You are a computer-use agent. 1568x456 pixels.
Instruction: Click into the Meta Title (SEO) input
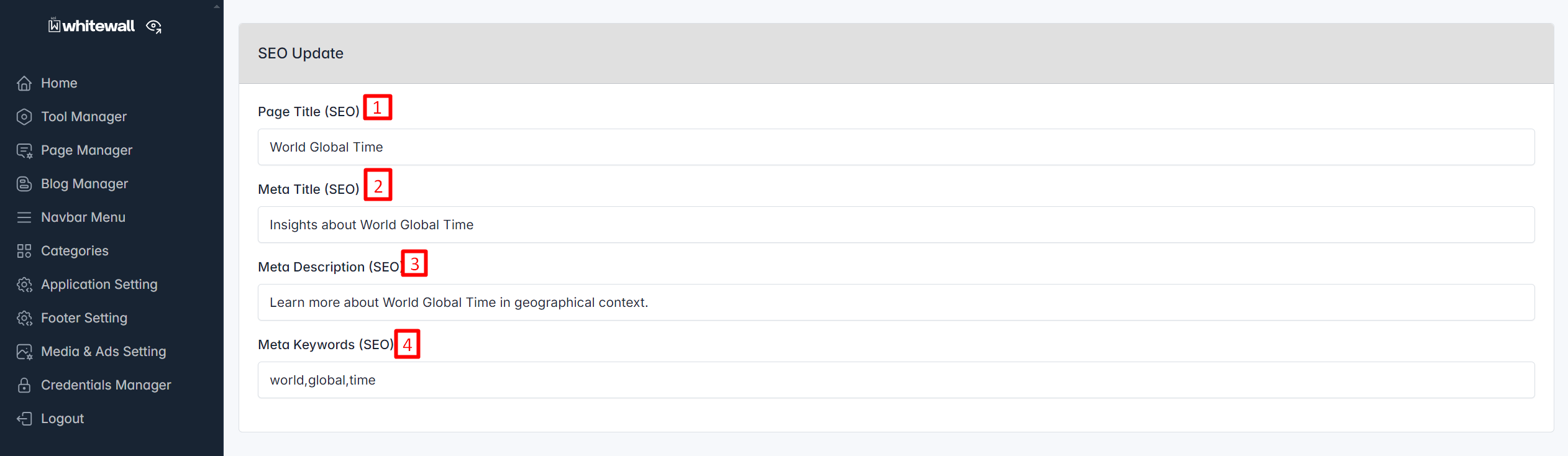[896, 225]
